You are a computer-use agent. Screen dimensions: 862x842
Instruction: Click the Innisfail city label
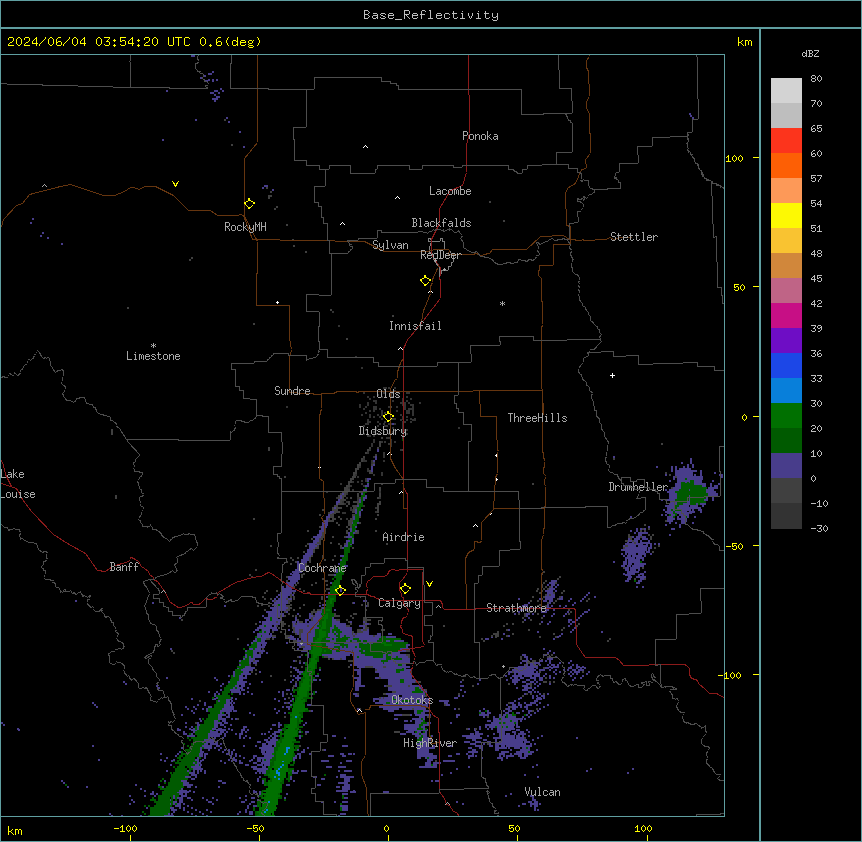[x=415, y=326]
